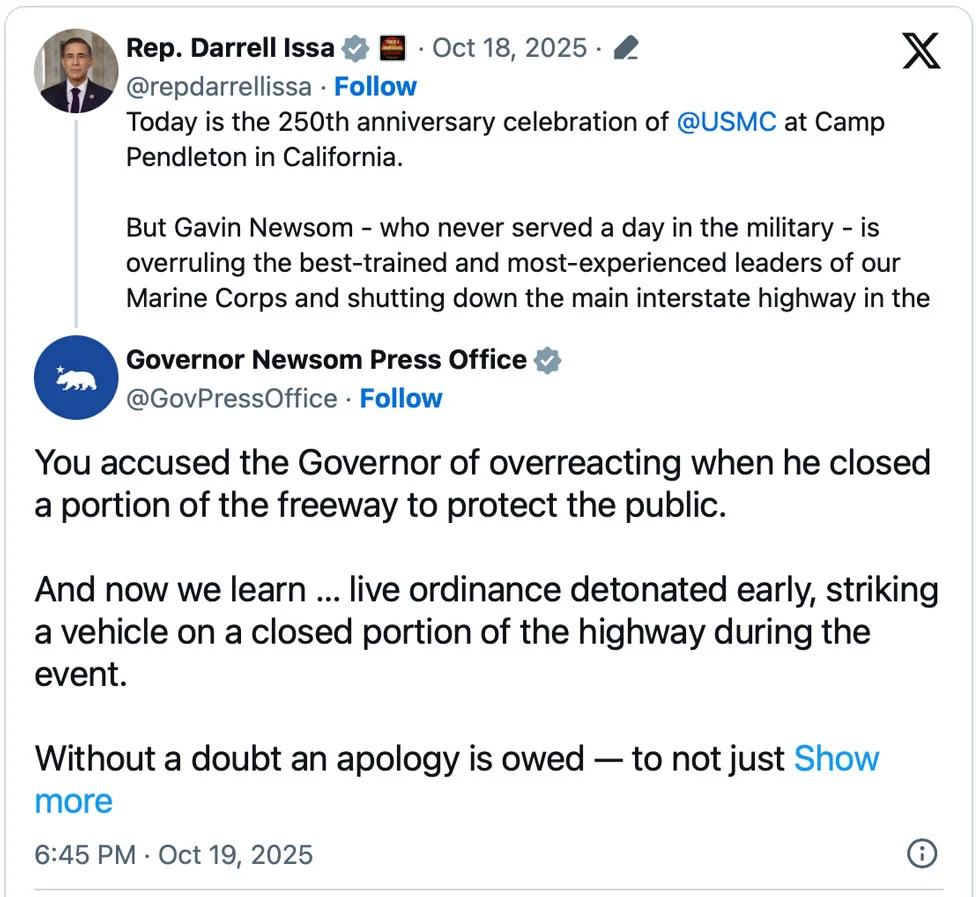This screenshot has height=897, width=980.
Task: Follow @GovPressOffice
Action: (400, 398)
